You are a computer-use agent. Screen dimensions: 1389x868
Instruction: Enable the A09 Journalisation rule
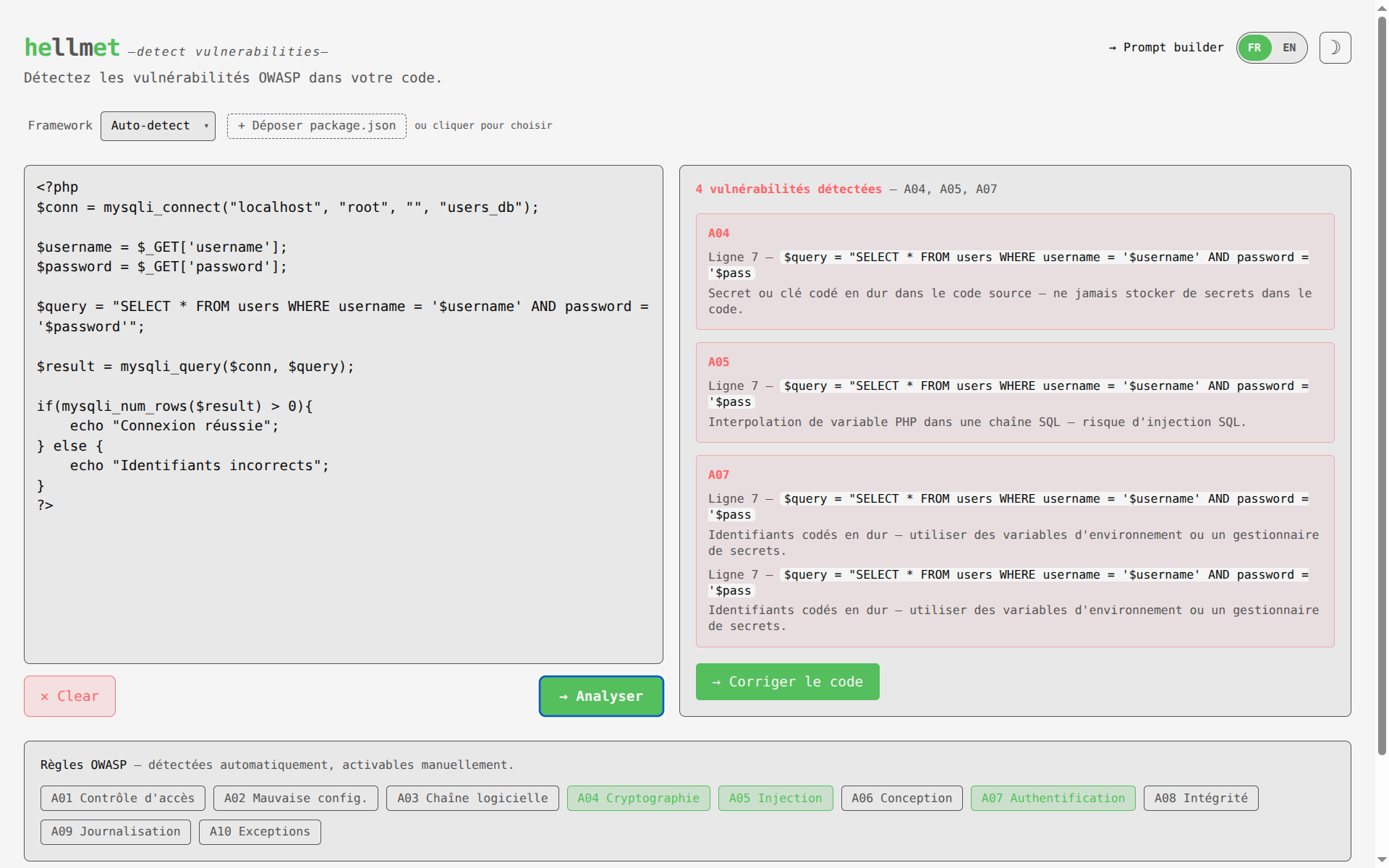coord(115,831)
